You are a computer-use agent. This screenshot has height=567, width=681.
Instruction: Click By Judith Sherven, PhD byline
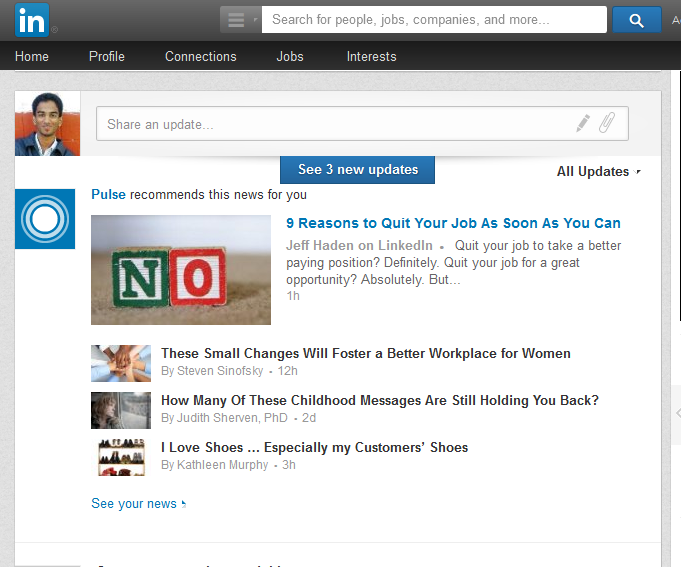click(224, 418)
